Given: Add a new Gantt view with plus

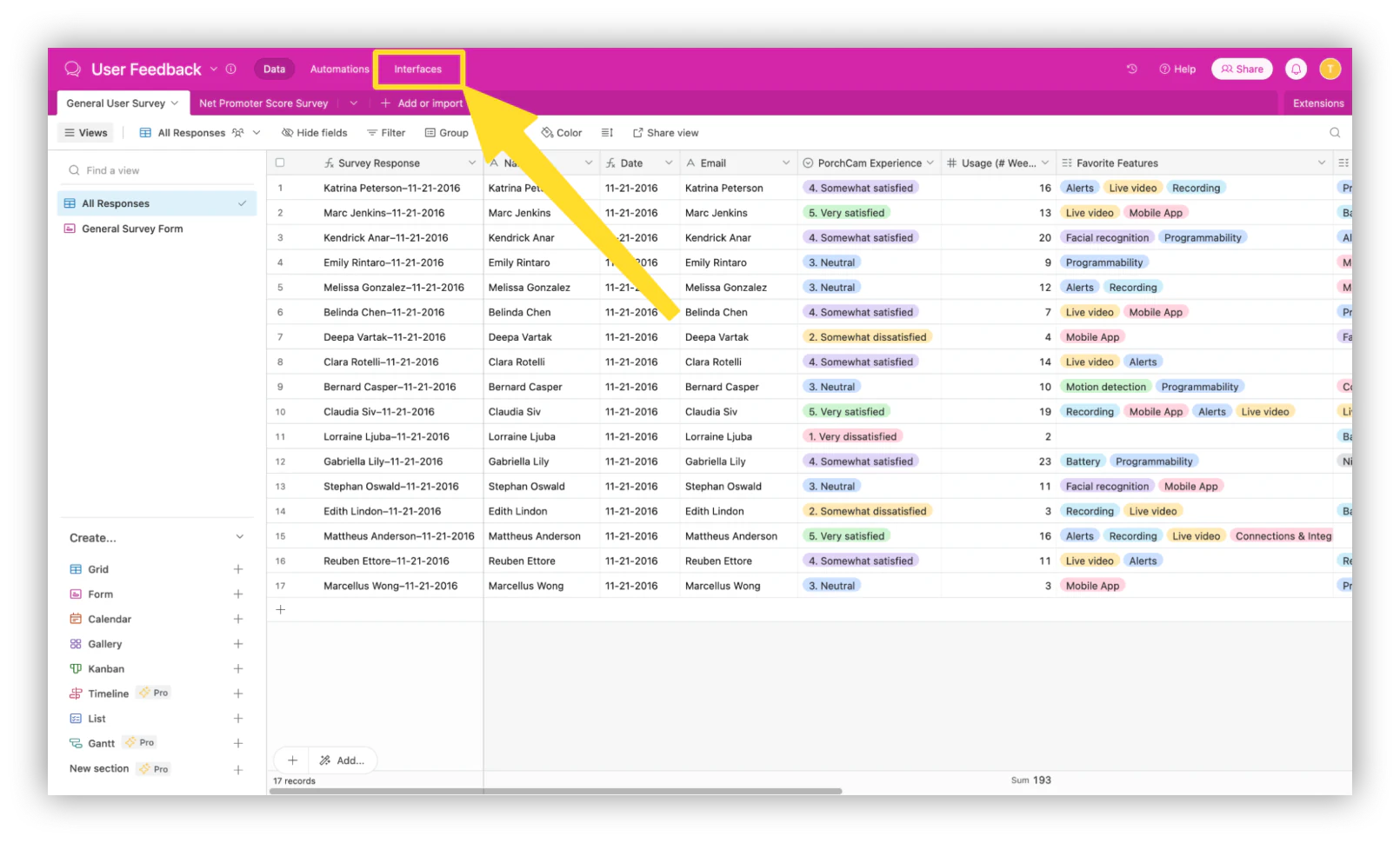Looking at the screenshot, I should [x=238, y=743].
